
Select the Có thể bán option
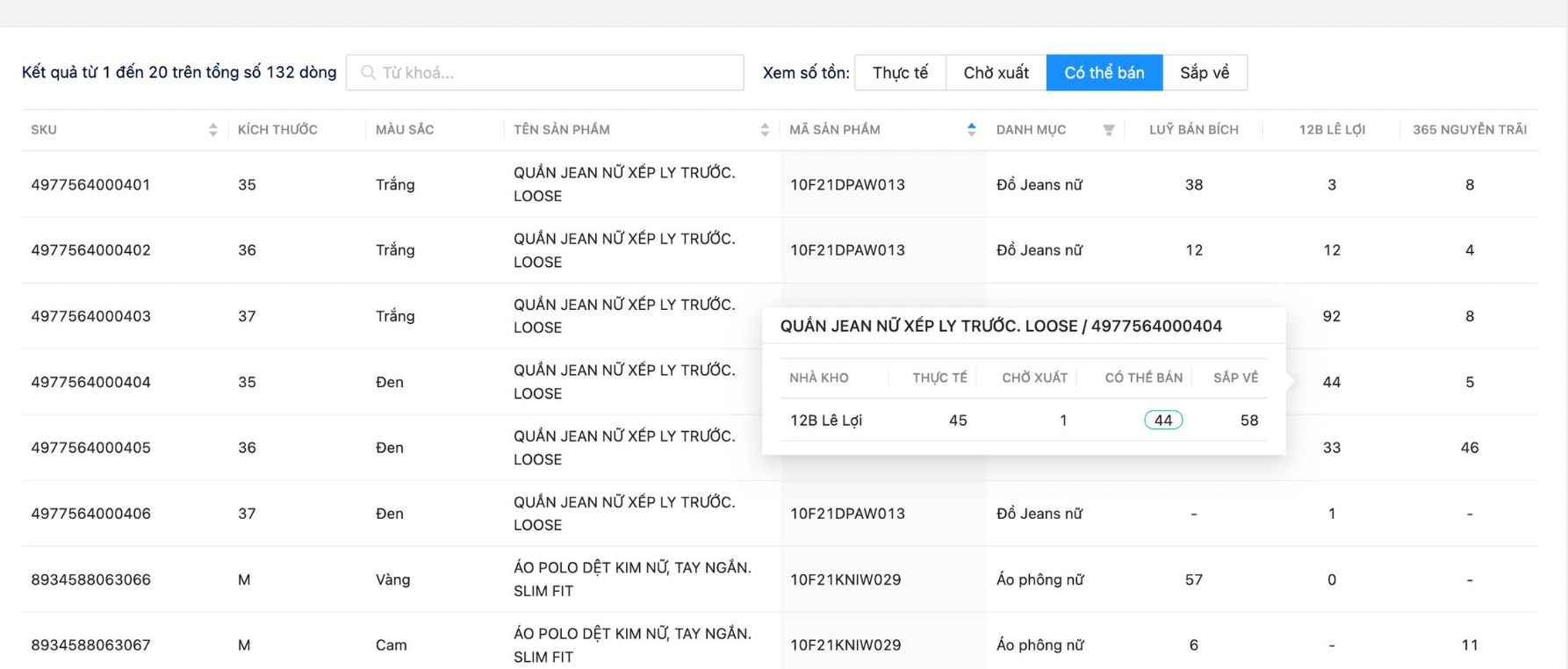coord(1104,73)
